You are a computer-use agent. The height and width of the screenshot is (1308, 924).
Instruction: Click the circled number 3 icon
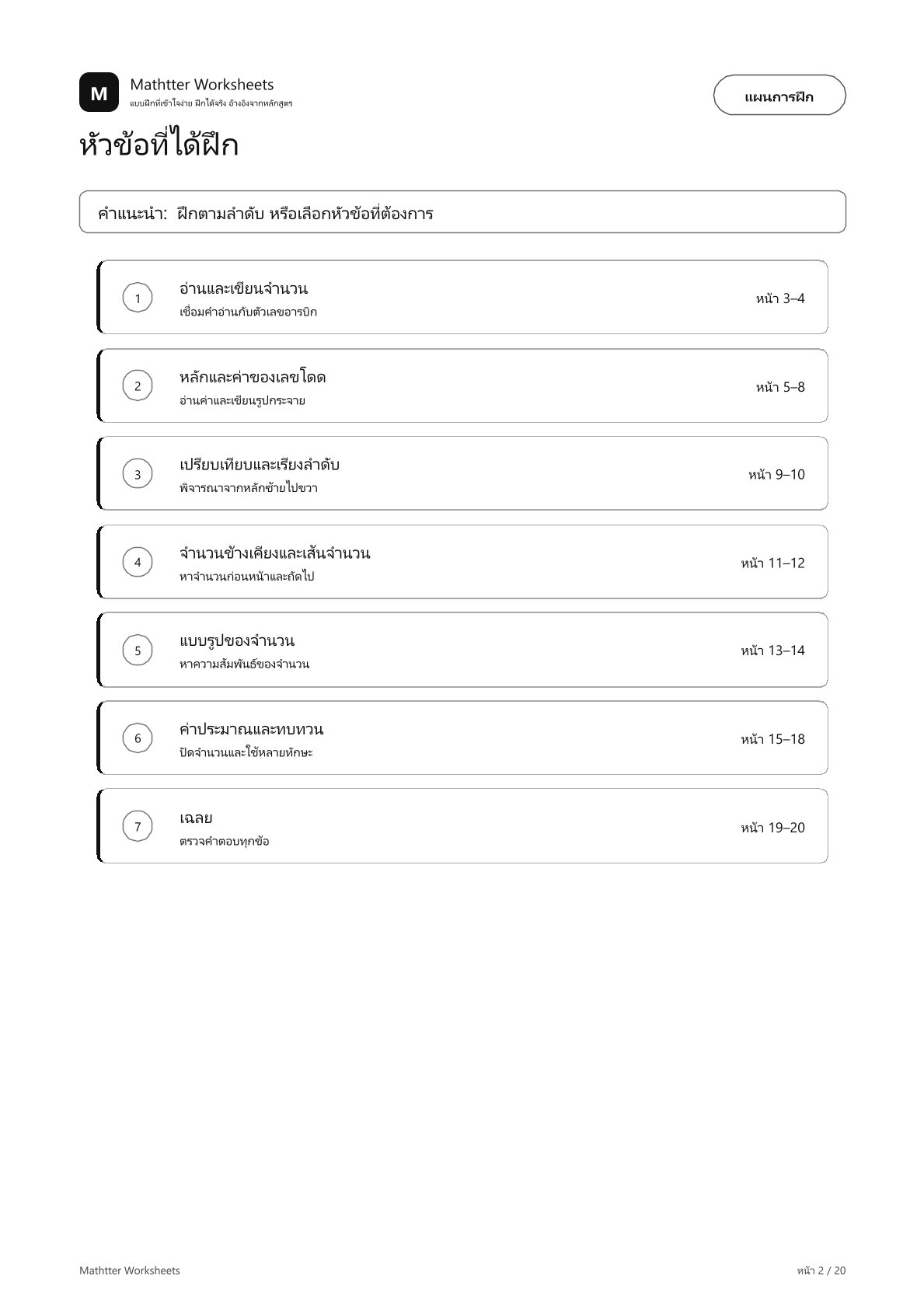click(138, 474)
